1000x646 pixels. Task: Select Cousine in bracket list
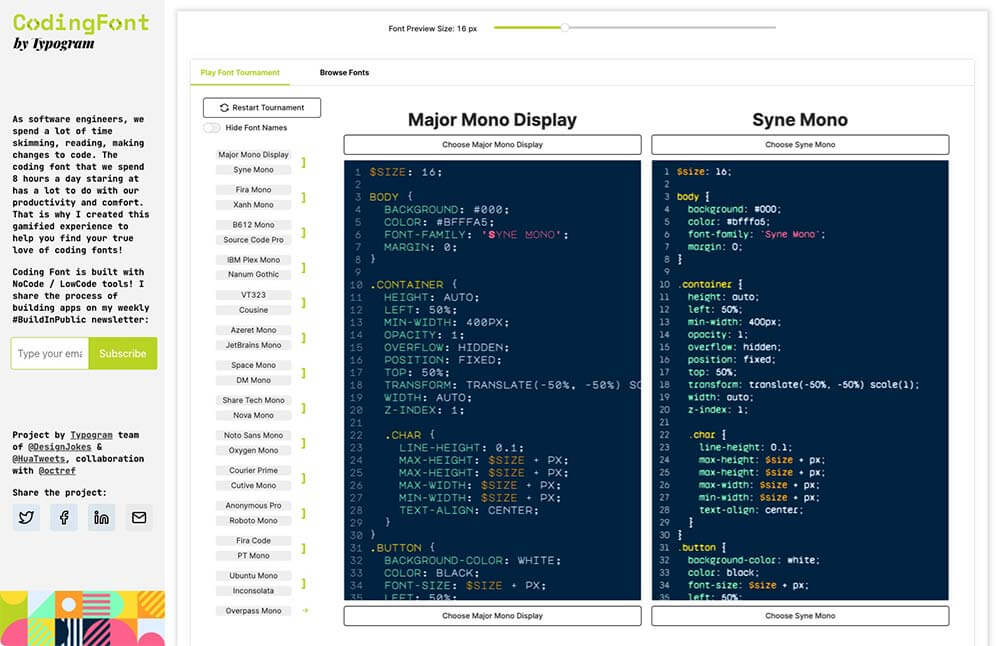pyautogui.click(x=253, y=311)
